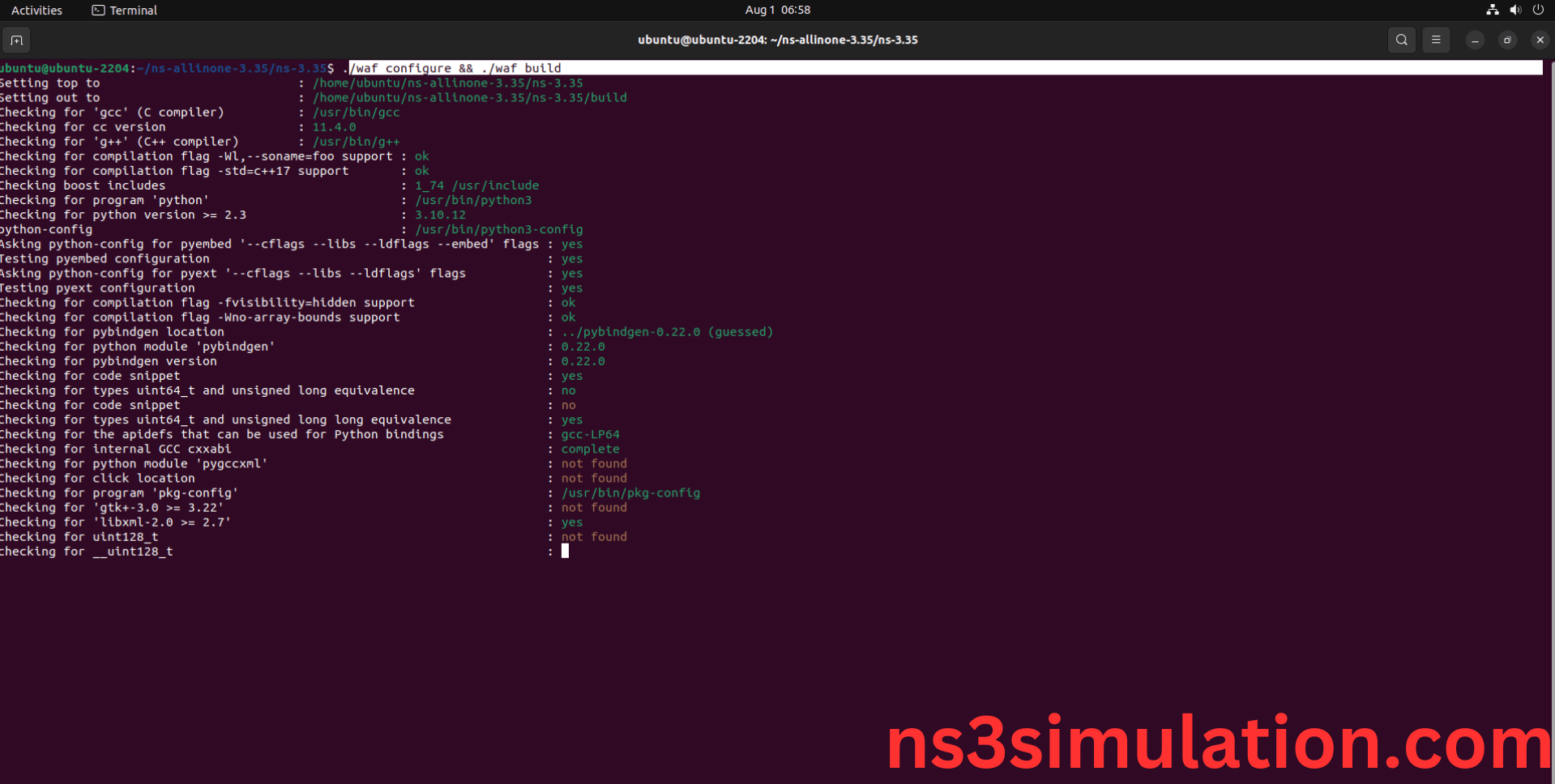The width and height of the screenshot is (1555, 784).
Task: Click the wired network status icon
Action: click(x=1492, y=11)
